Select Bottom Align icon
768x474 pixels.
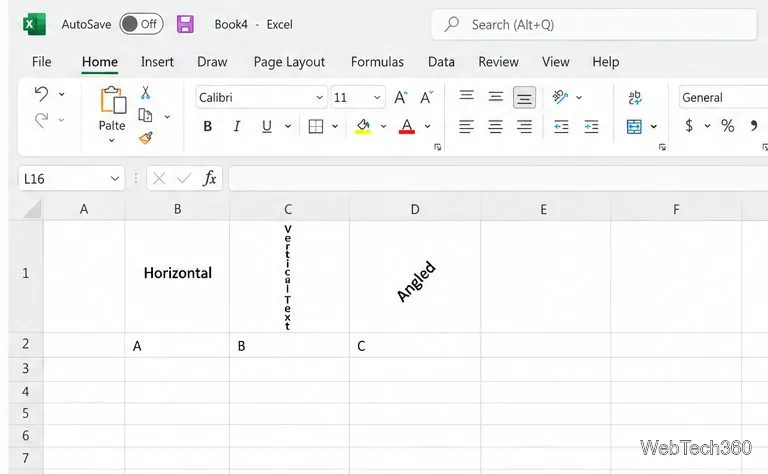click(524, 97)
